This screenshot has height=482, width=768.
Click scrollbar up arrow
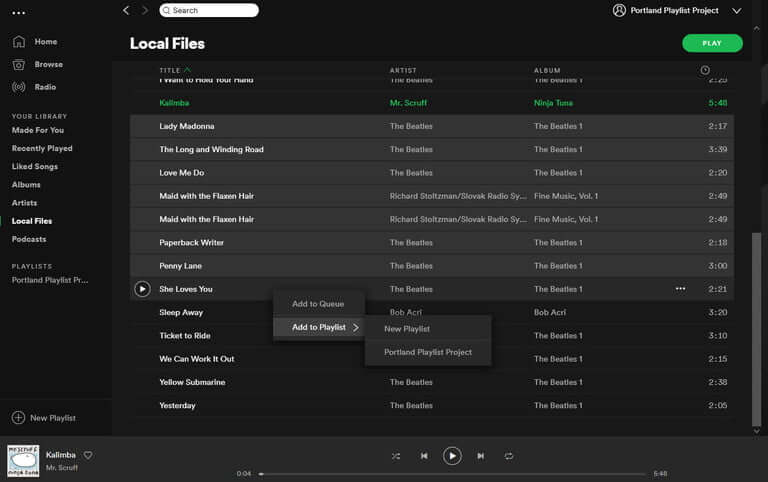(x=757, y=28)
